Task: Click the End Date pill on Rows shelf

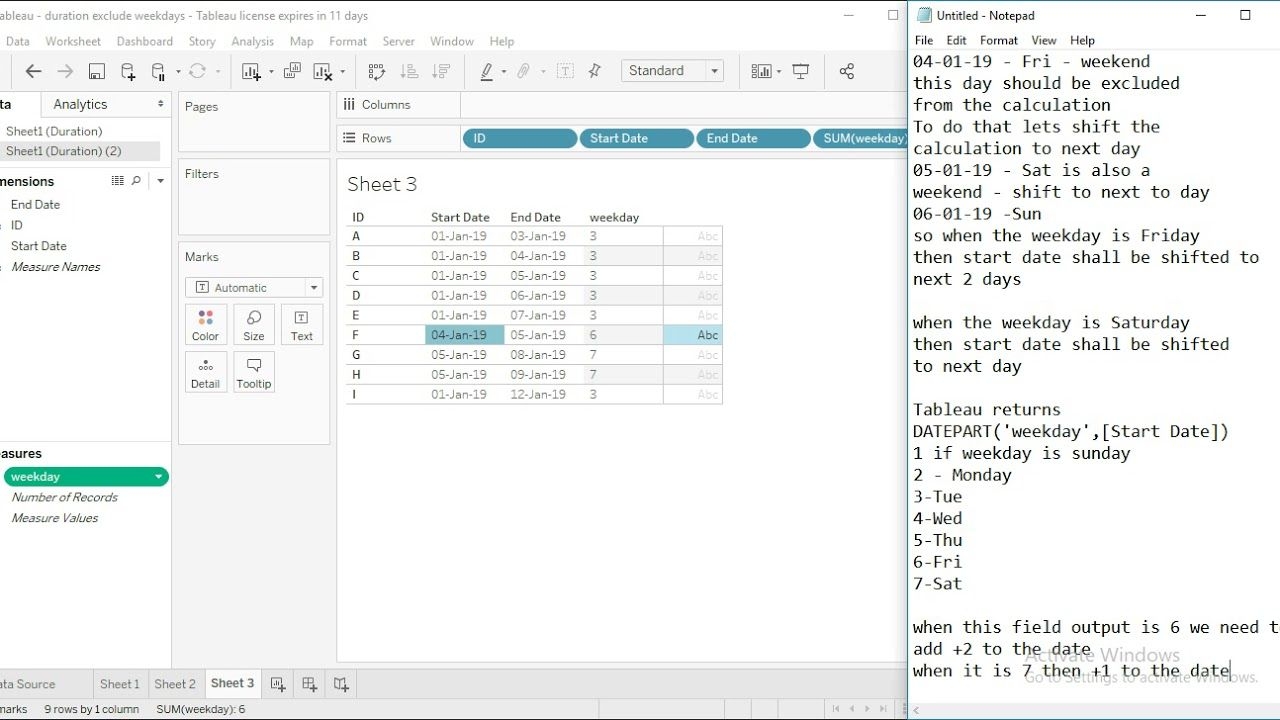Action: pyautogui.click(x=753, y=138)
